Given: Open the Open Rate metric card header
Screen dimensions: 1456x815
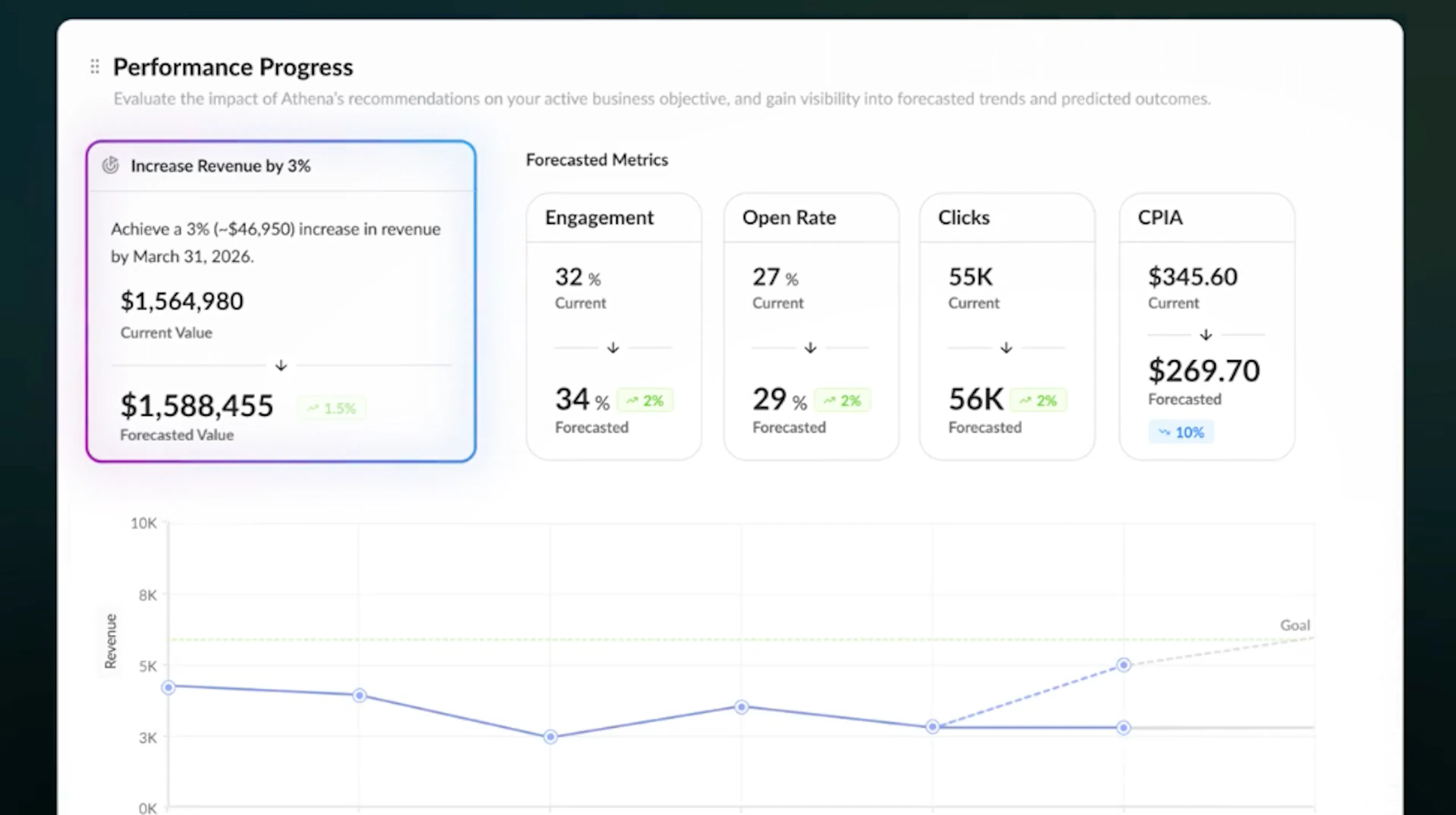Looking at the screenshot, I should [x=811, y=218].
